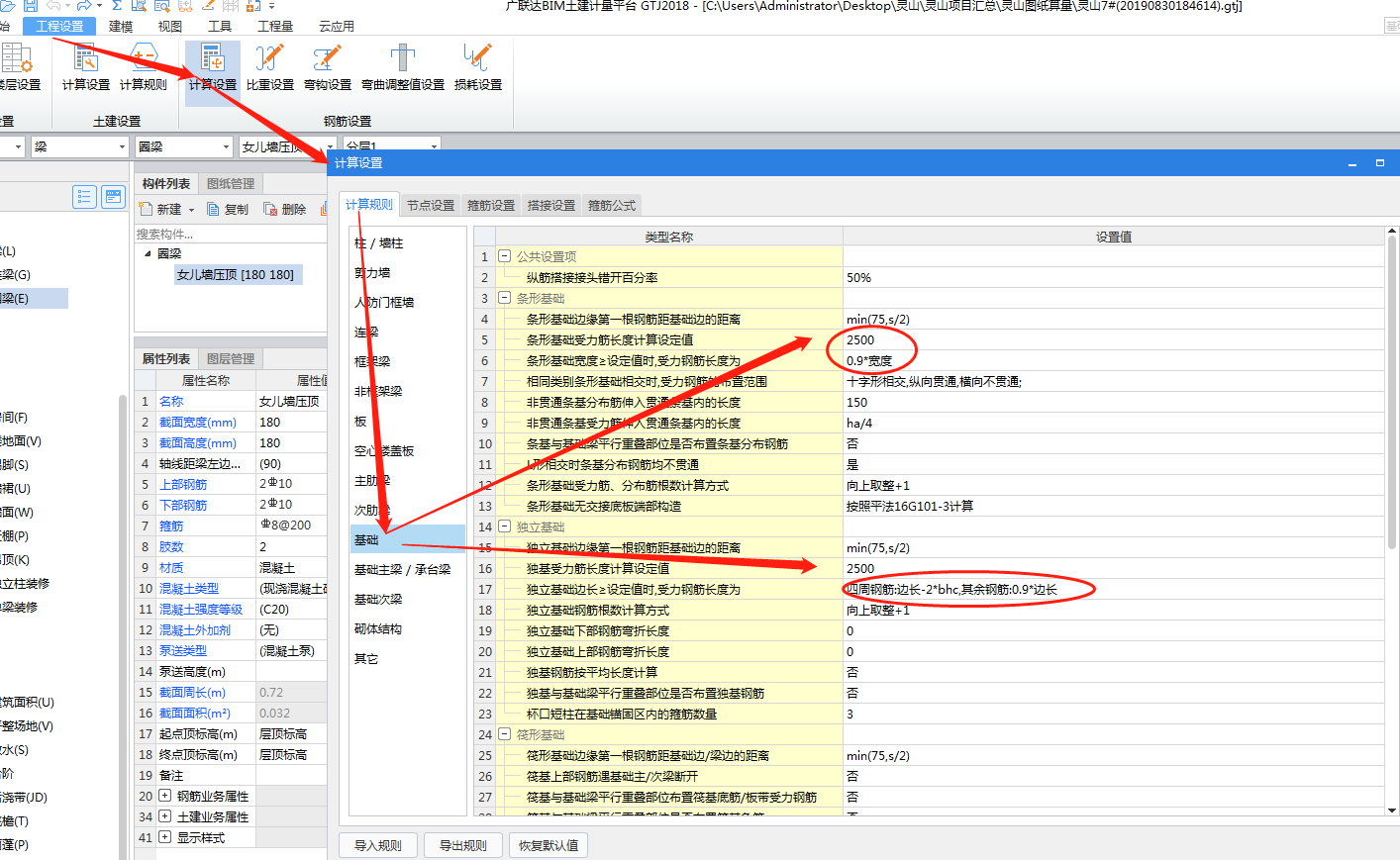
Task: Switch to 箍筋设置 tab in dialog
Action: [491, 205]
